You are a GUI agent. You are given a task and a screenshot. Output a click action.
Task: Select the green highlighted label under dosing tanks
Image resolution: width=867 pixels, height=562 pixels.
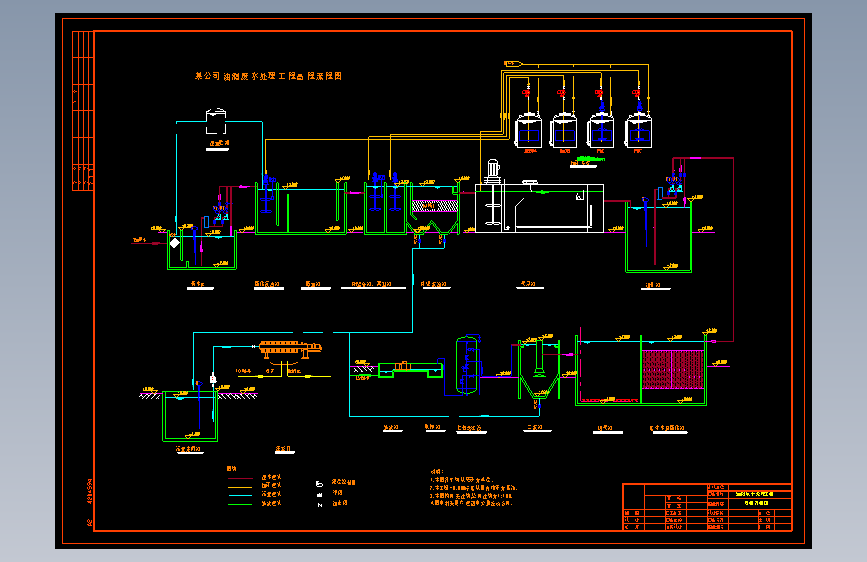point(587,159)
